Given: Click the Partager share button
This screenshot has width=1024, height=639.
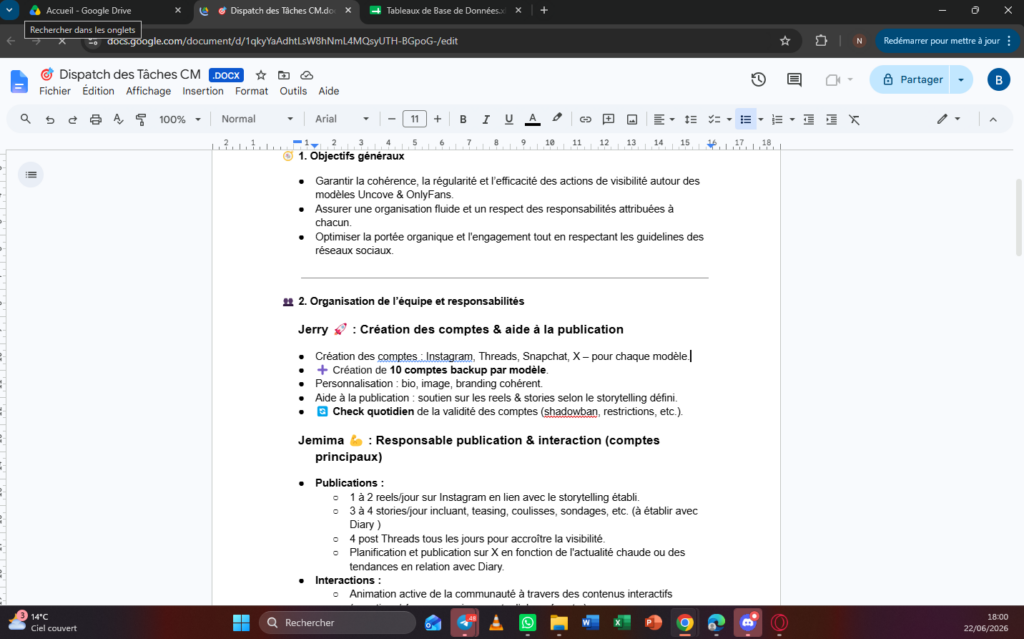Looking at the screenshot, I should coord(912,80).
